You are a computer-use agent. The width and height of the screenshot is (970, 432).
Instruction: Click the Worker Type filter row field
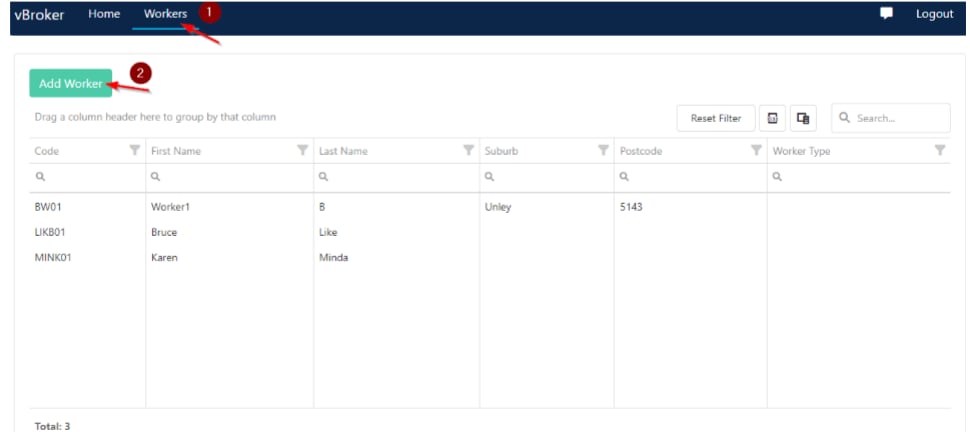point(859,177)
